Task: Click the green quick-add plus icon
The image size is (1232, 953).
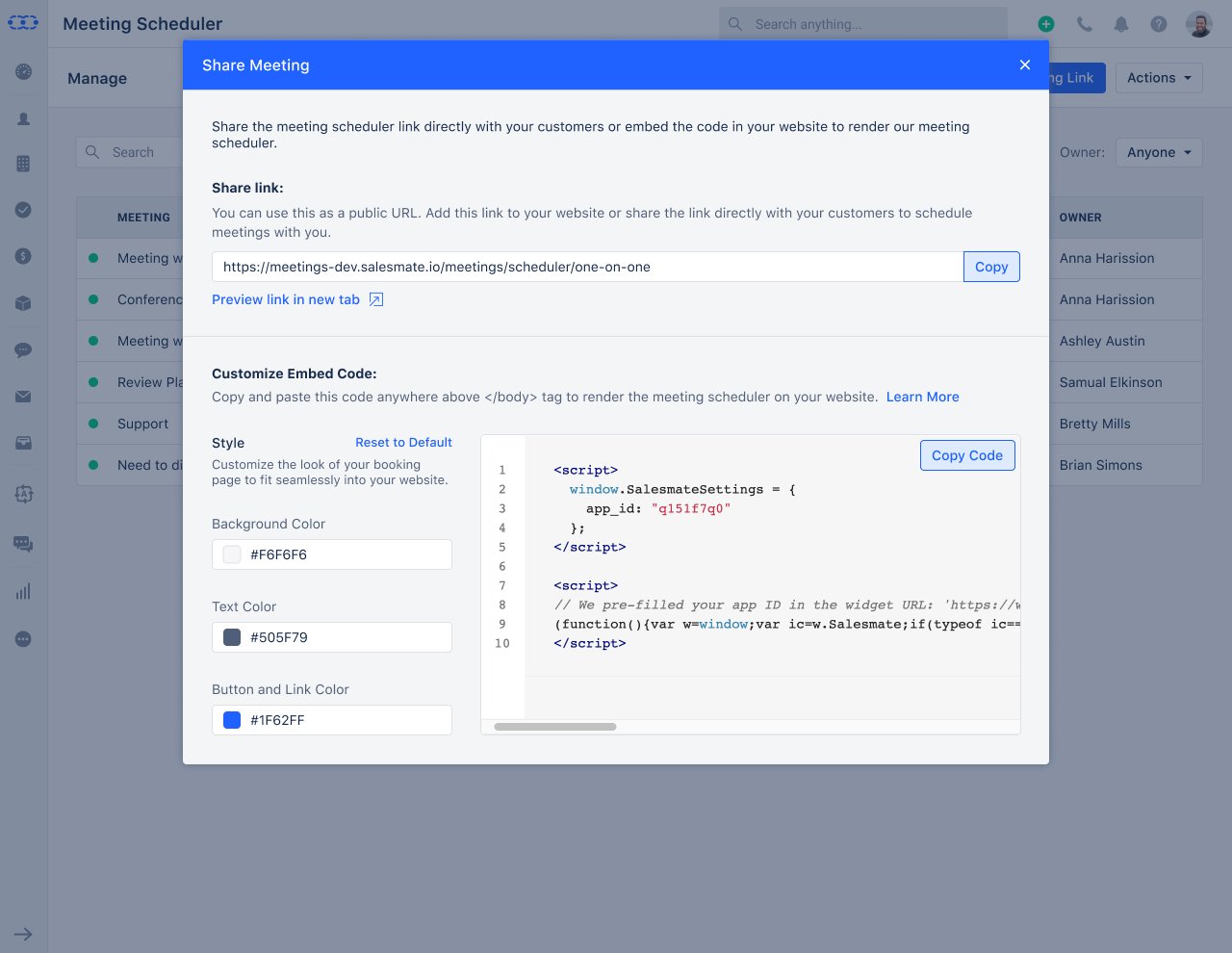Action: pyautogui.click(x=1046, y=24)
